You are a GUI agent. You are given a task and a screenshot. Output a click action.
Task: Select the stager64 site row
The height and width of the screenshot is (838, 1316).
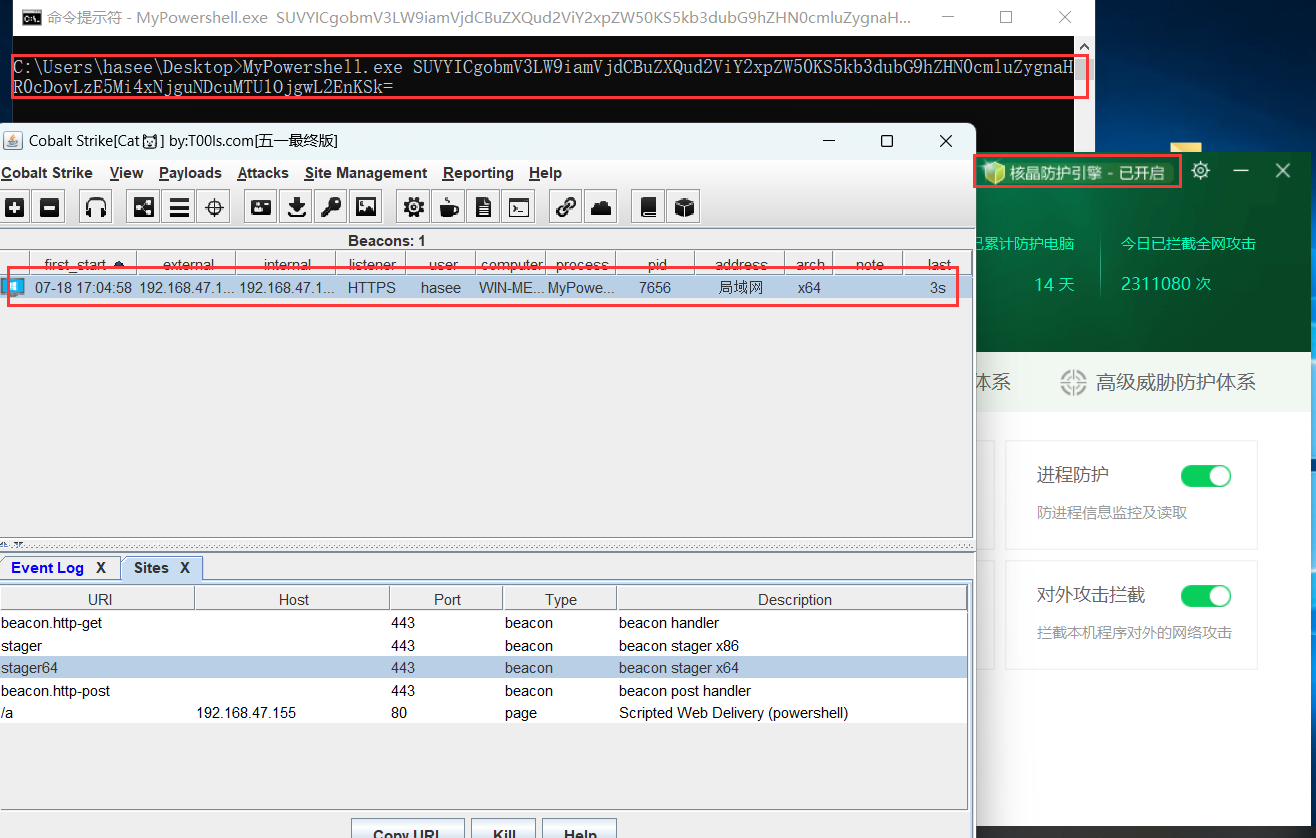484,667
